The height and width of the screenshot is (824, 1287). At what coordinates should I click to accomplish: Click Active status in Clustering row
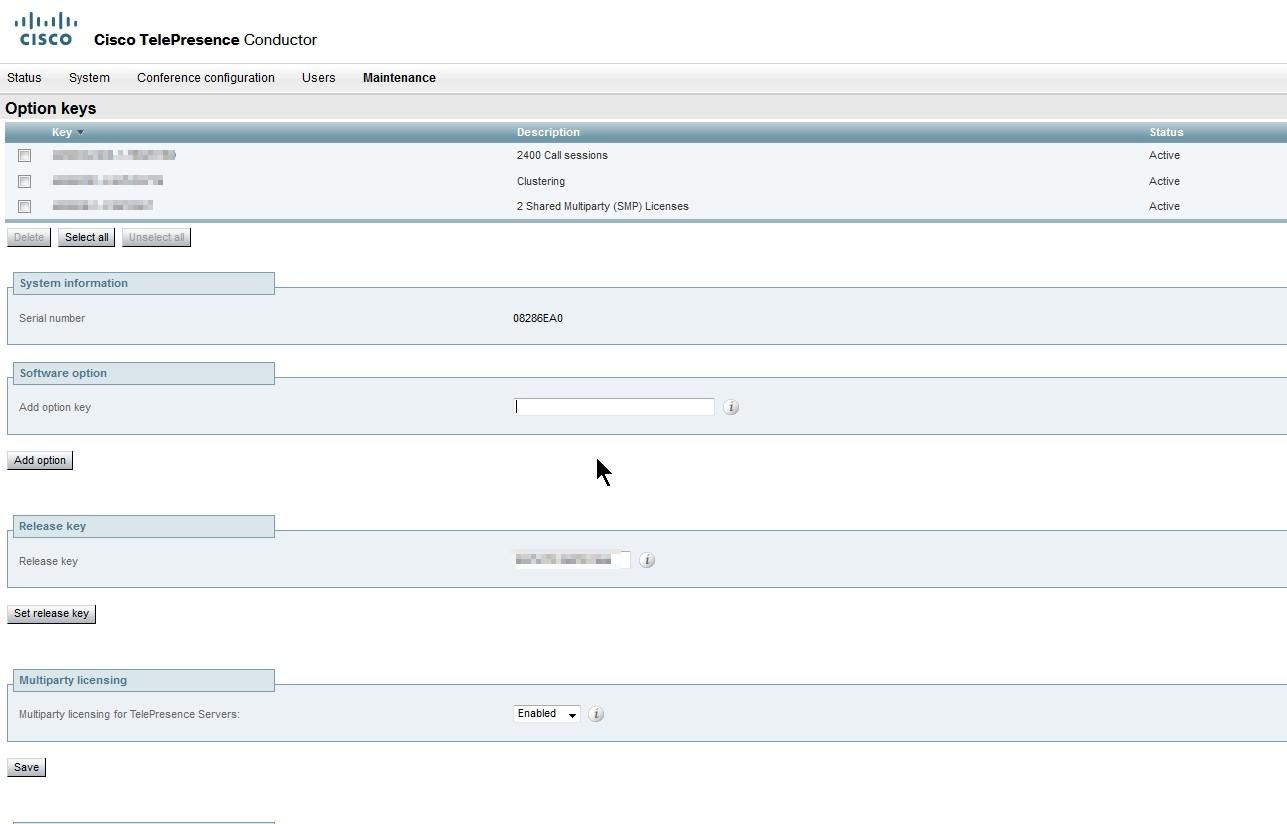tap(1164, 181)
